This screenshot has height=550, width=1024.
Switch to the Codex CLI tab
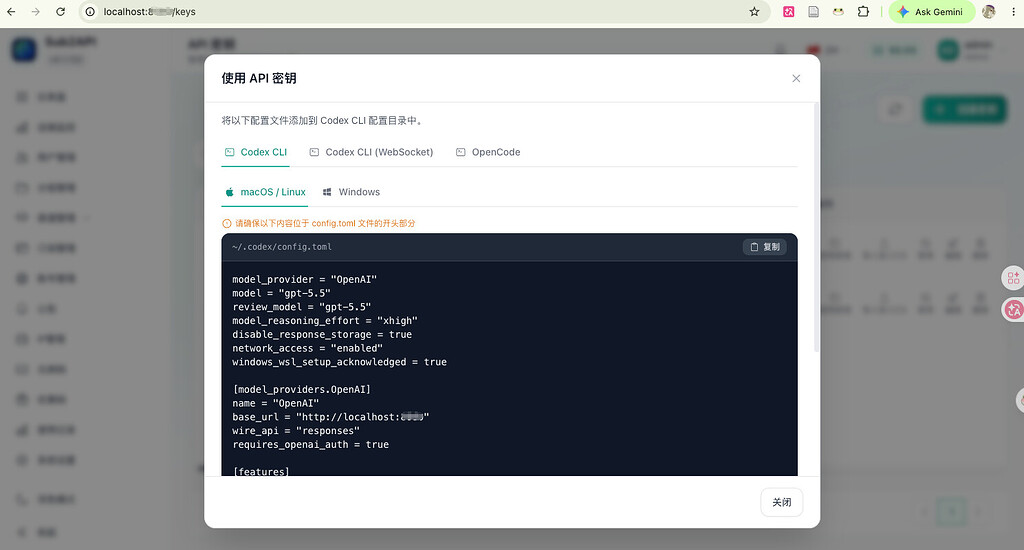coord(256,152)
